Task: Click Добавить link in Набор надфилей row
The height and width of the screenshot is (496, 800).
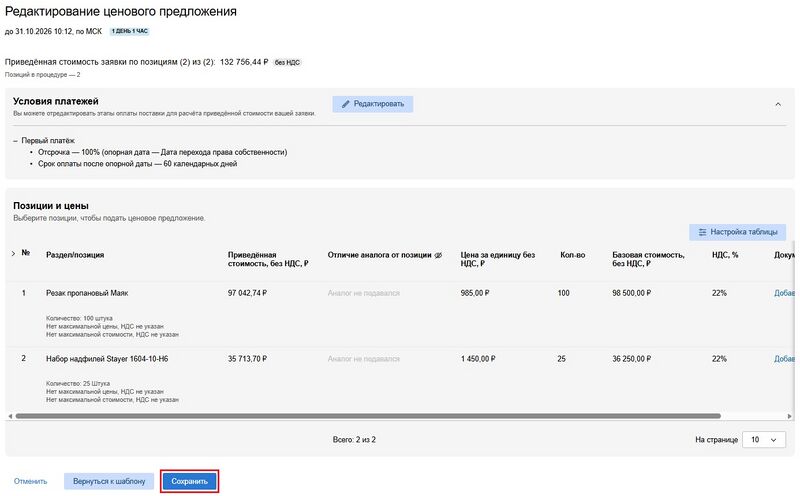Action: pos(784,359)
